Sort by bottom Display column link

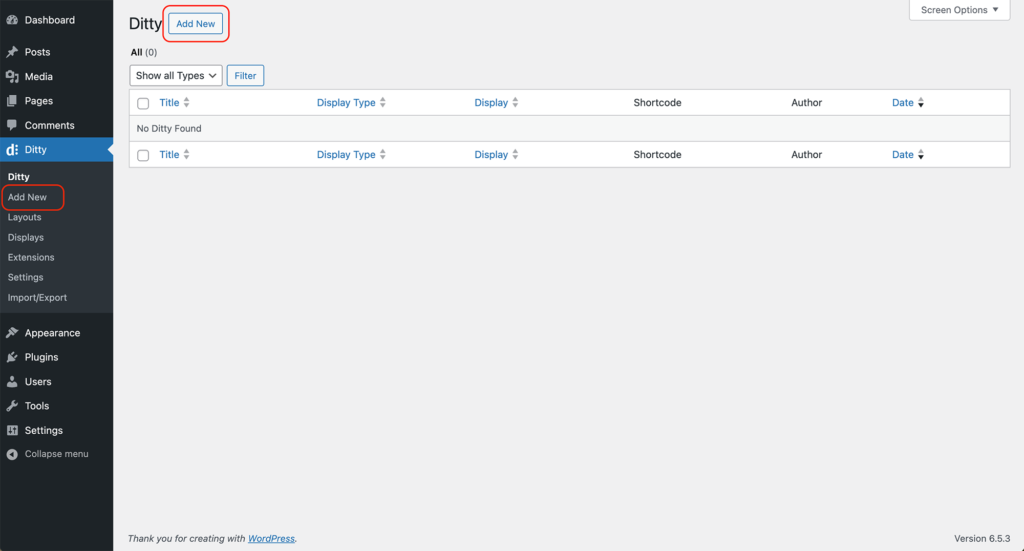tap(491, 155)
